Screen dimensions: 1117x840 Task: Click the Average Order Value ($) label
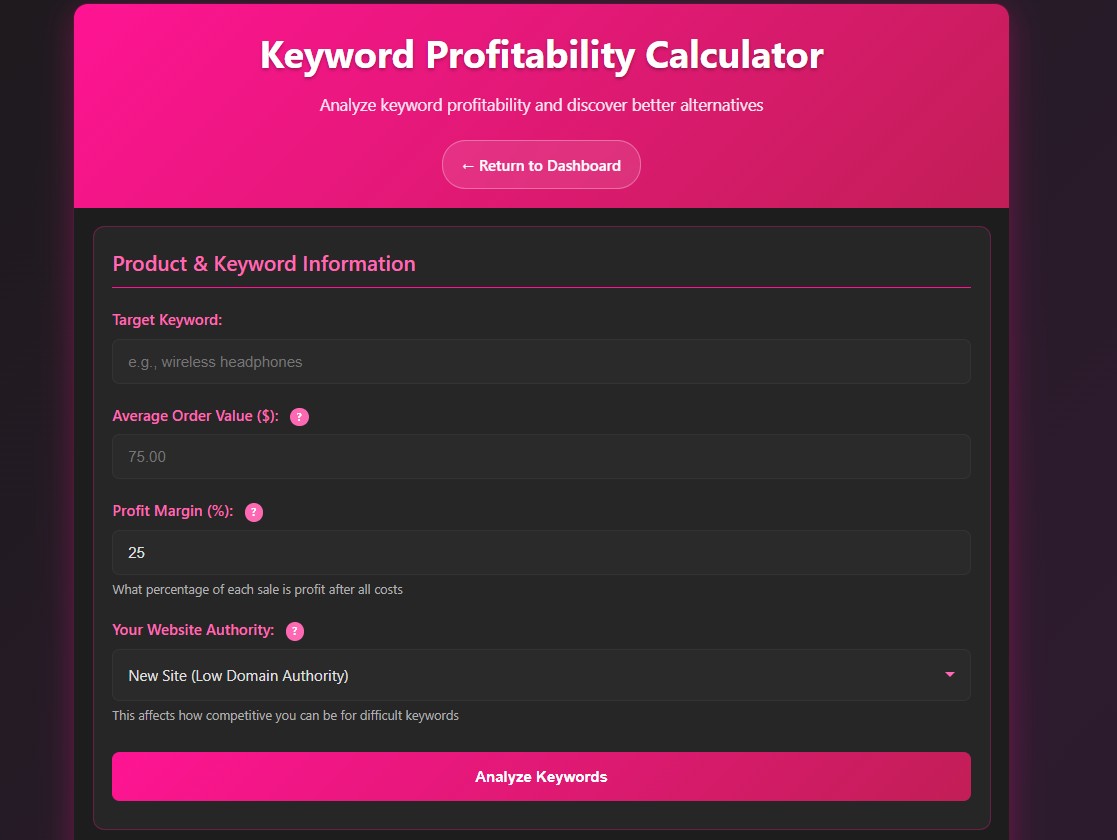pos(195,416)
